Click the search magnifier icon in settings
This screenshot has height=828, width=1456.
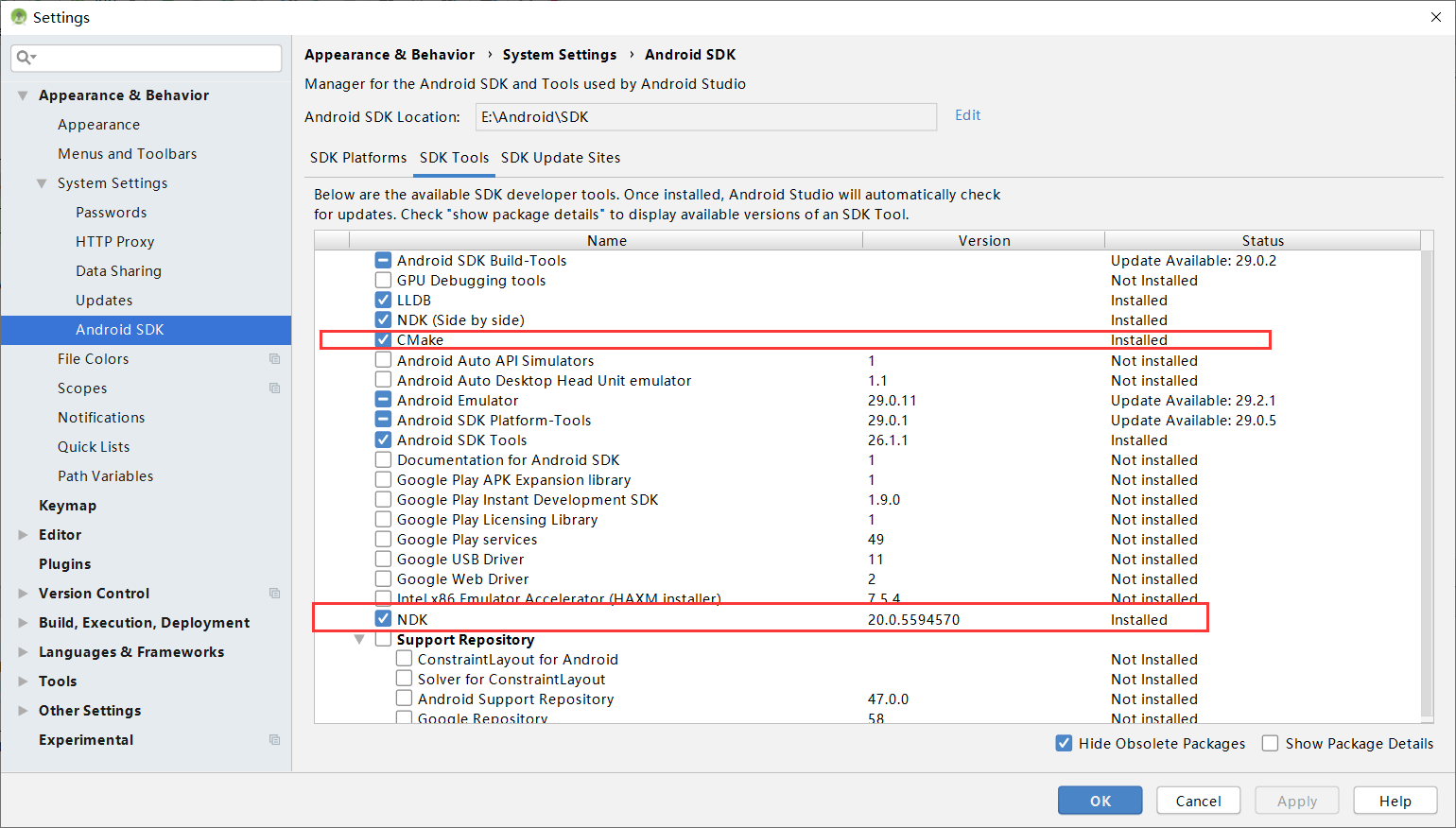(26, 58)
